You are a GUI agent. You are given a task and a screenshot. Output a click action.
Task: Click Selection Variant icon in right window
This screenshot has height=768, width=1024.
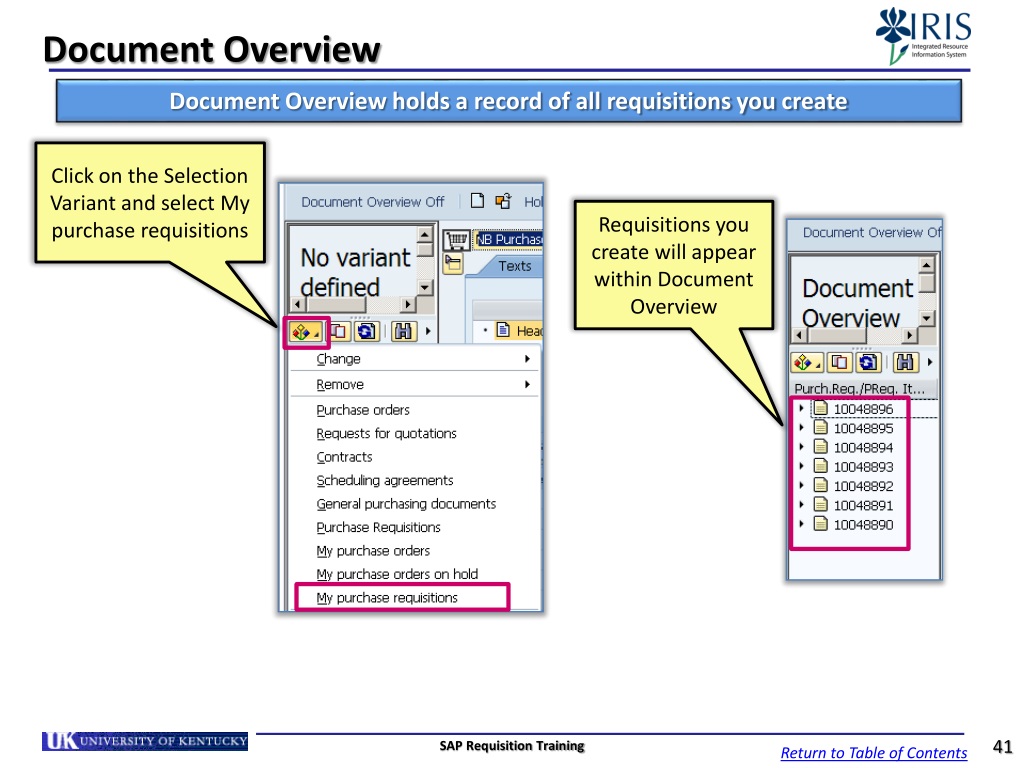(807, 362)
